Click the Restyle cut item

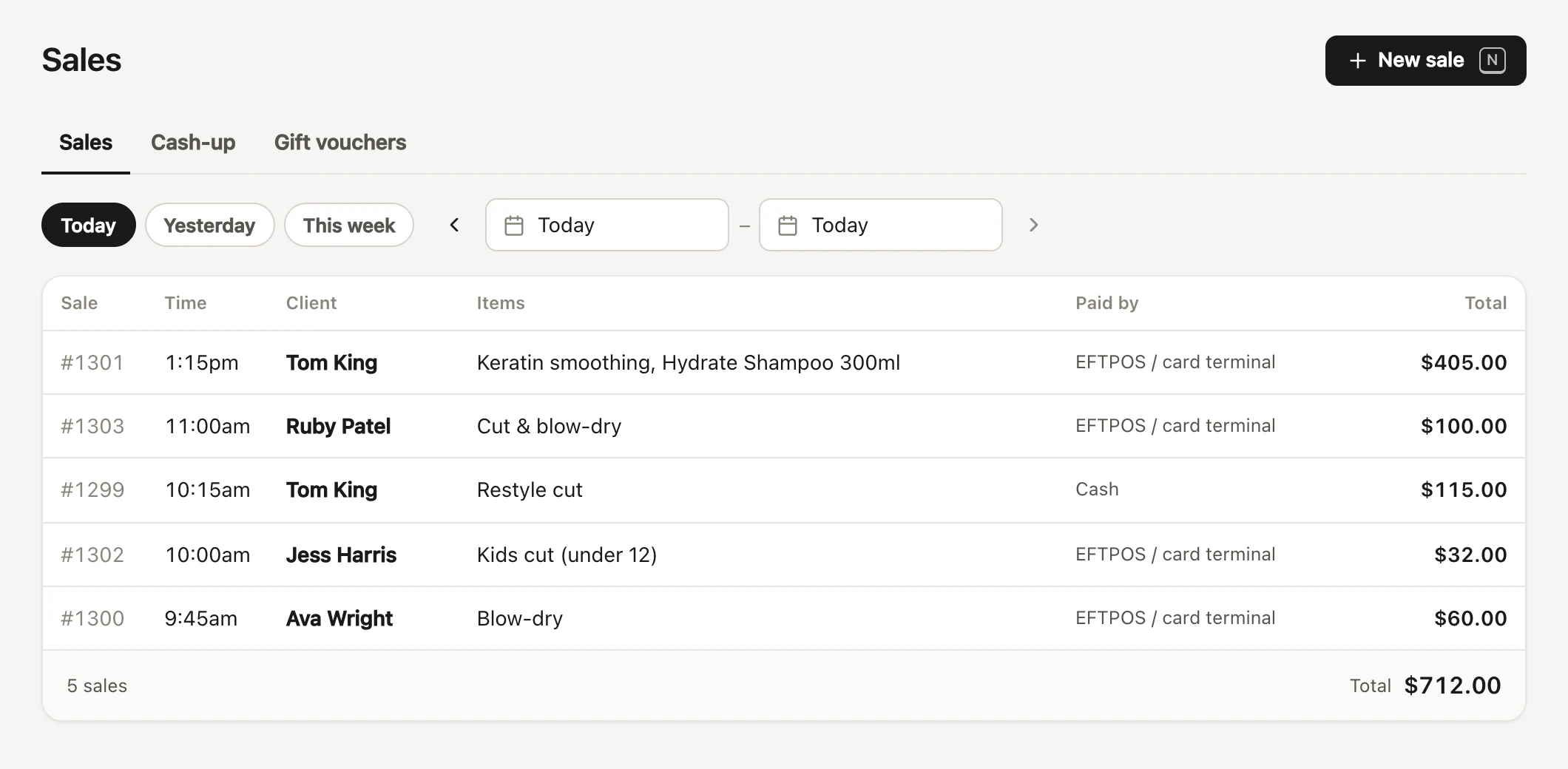[x=530, y=489]
